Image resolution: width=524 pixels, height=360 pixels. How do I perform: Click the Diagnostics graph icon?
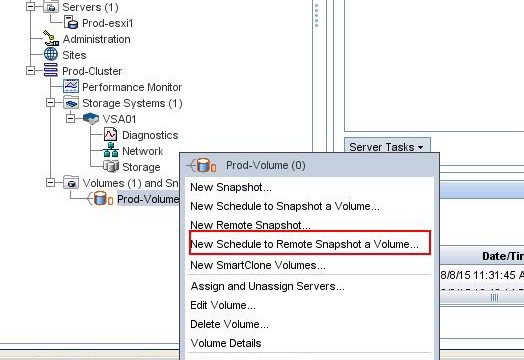pos(111,134)
